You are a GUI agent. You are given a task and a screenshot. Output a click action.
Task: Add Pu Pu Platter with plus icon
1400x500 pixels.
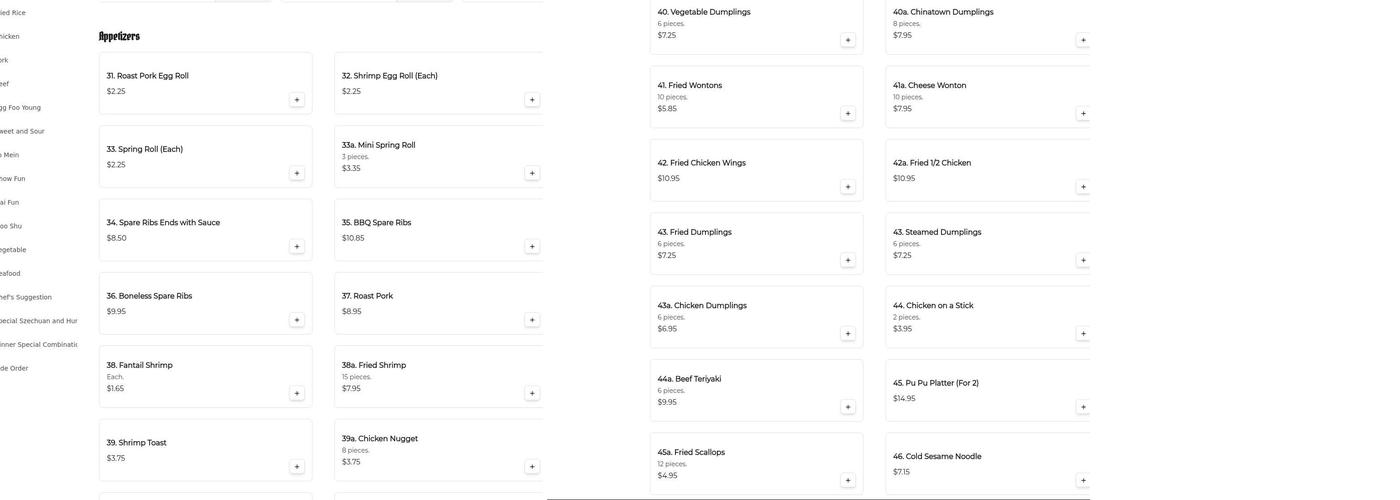[x=1083, y=407]
